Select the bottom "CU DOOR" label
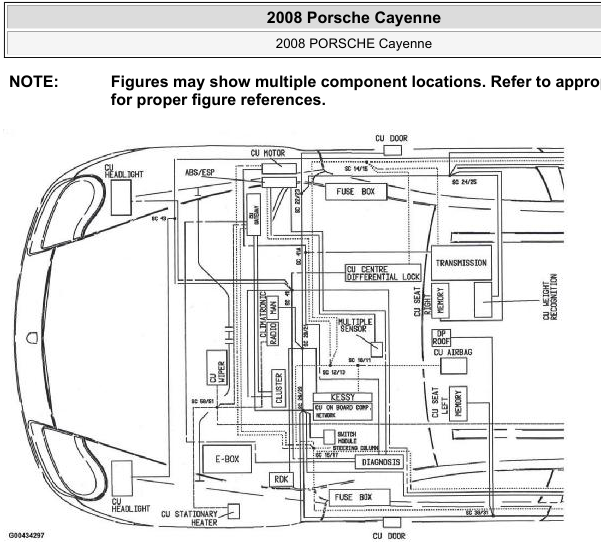Viewport: 601px width, 544px height. 389,536
